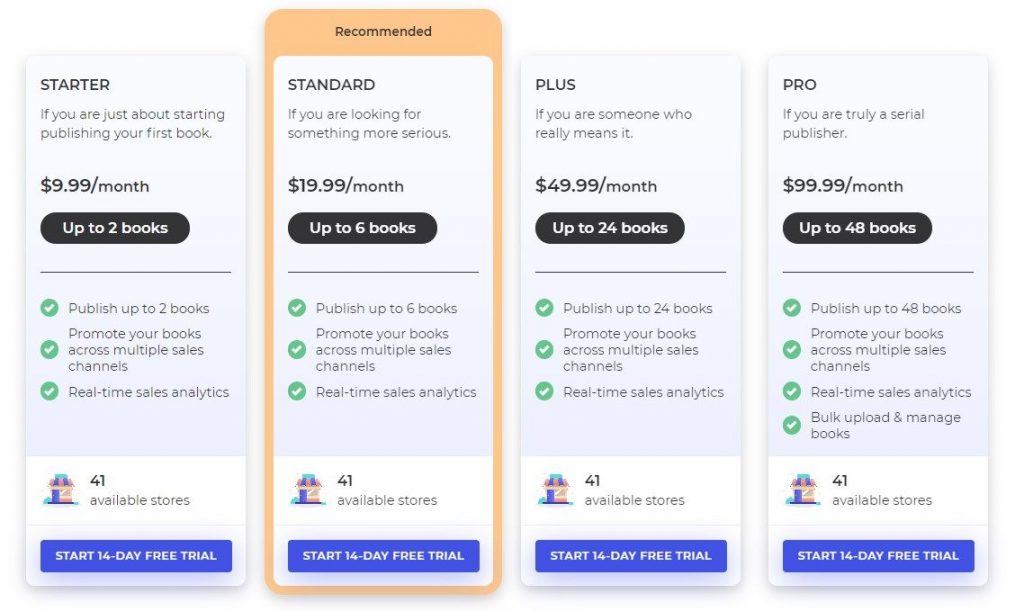Select the Up to 2 books pill
The height and width of the screenshot is (611, 1024).
pos(115,228)
